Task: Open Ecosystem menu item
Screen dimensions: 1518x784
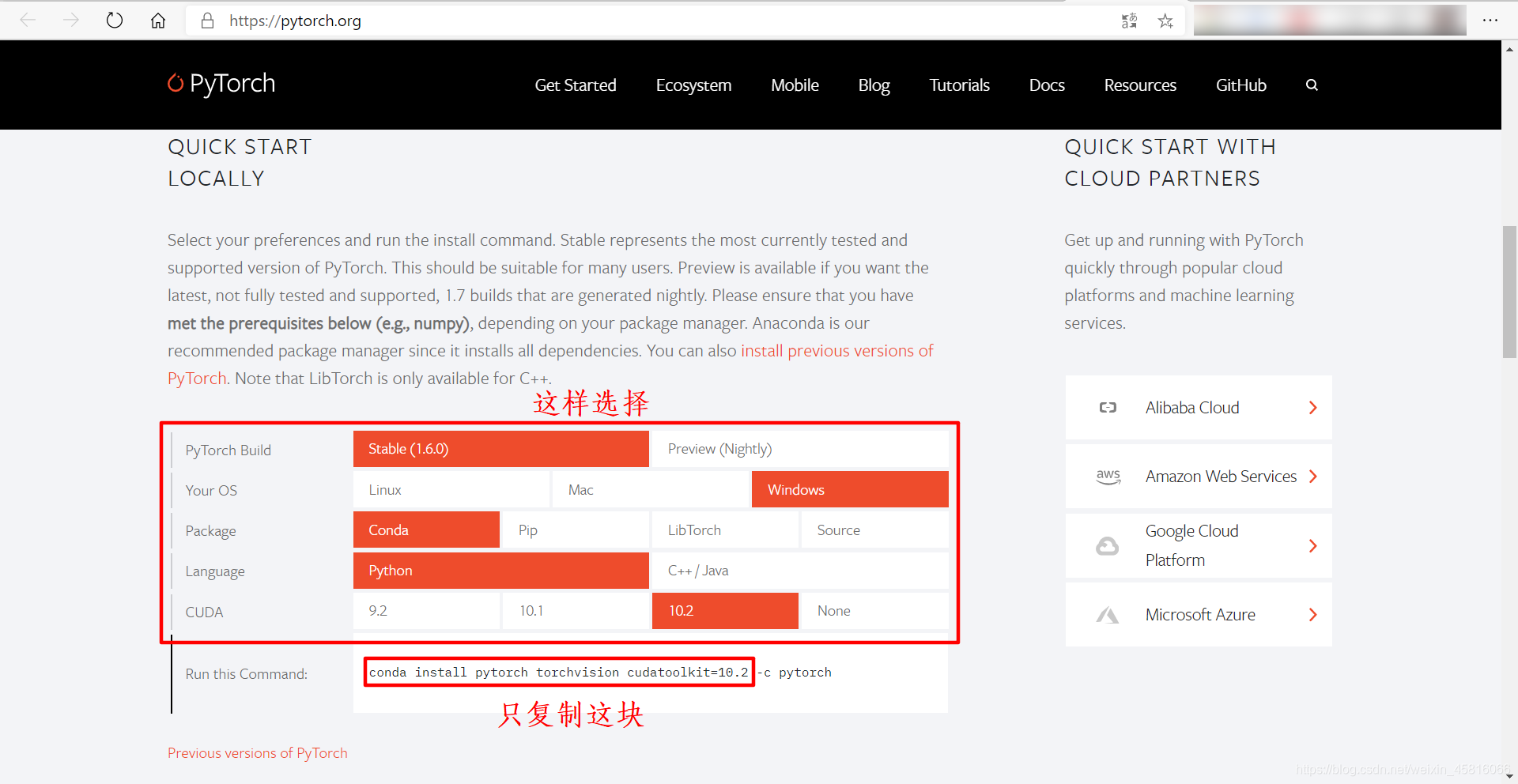Action: [693, 85]
